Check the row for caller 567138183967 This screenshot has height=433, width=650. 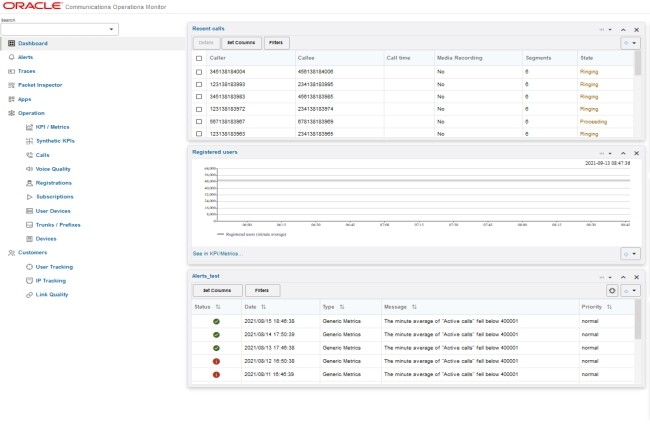point(199,122)
